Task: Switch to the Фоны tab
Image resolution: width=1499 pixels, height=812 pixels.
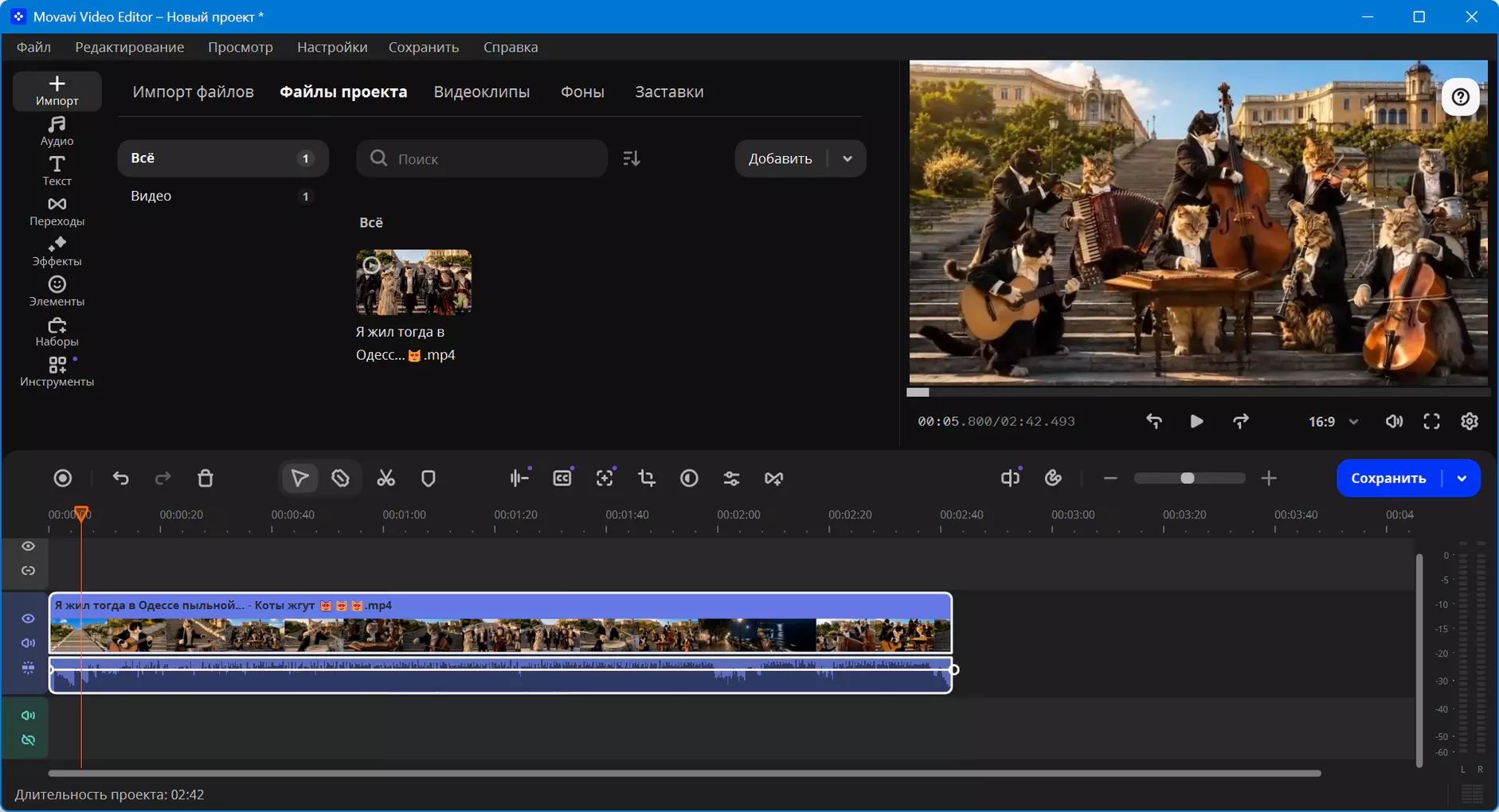Action: (x=582, y=92)
